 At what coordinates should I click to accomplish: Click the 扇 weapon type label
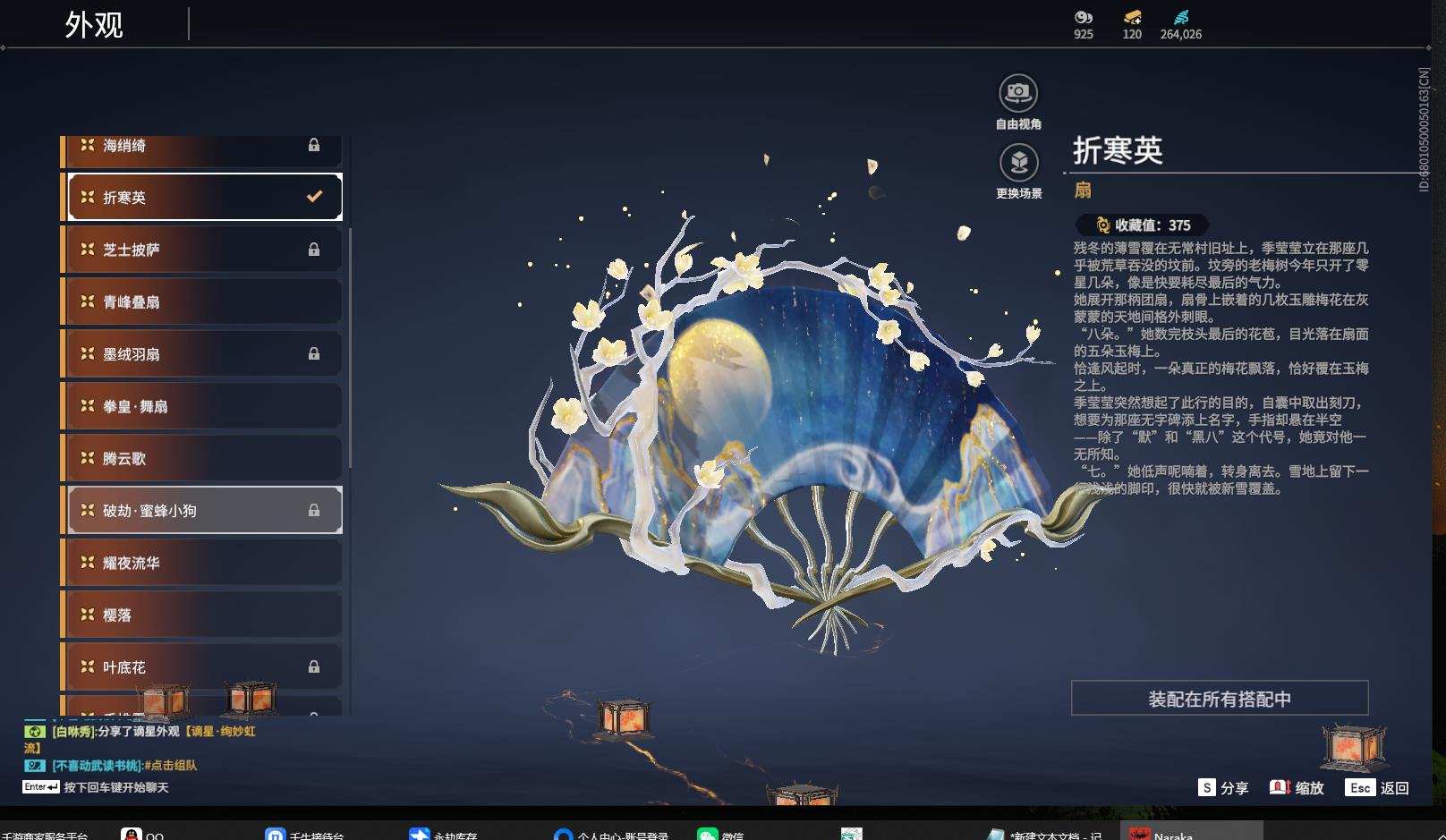pyautogui.click(x=1083, y=190)
